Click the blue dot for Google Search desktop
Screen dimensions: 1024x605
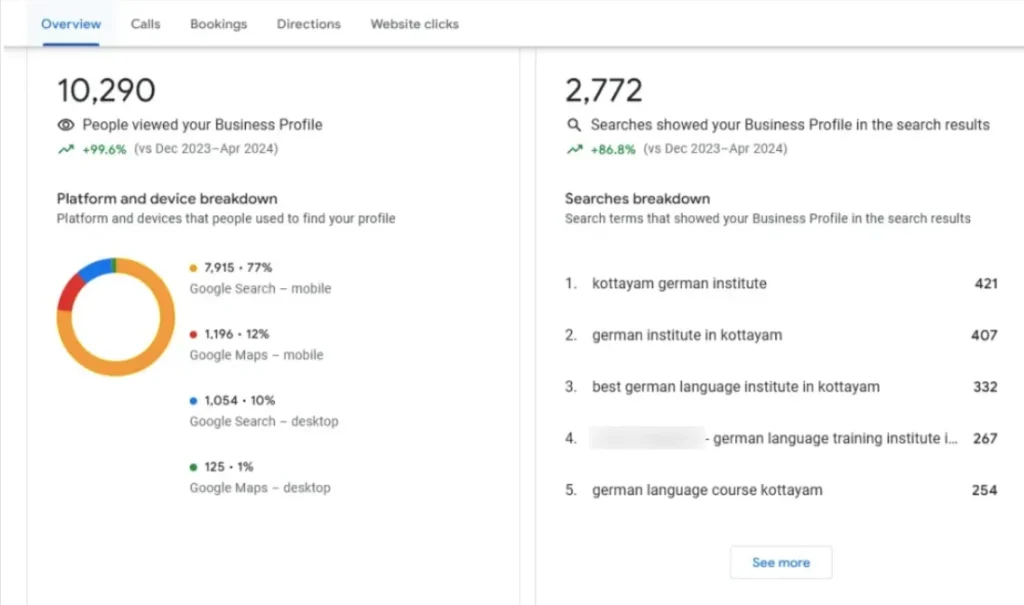(x=195, y=400)
